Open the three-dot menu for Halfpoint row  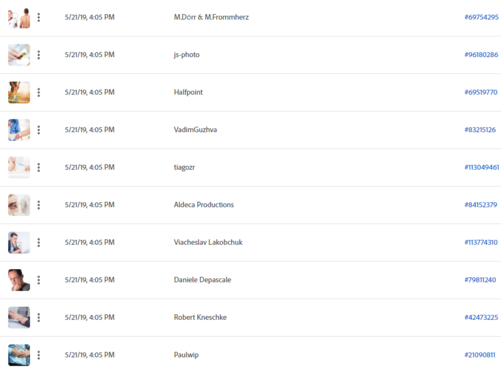coord(39,92)
